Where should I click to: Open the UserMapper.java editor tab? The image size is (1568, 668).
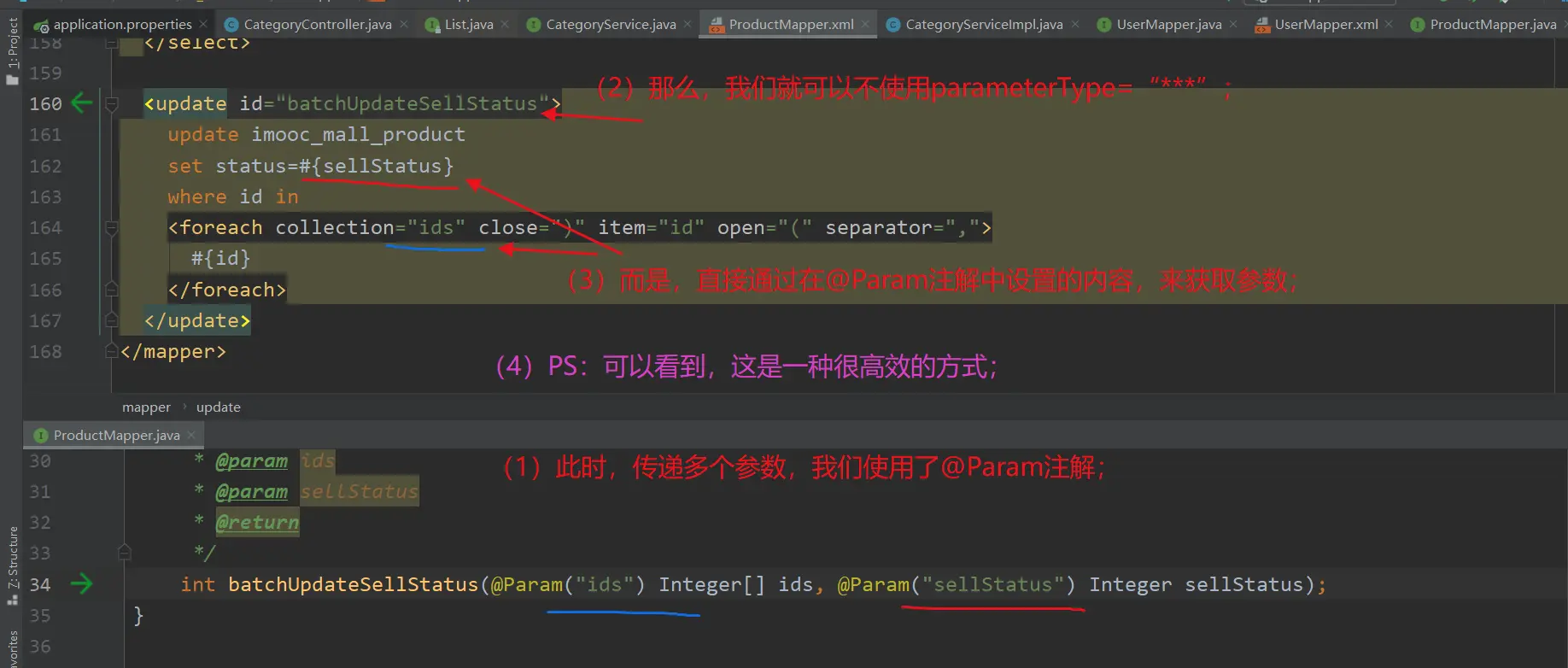point(1168,24)
